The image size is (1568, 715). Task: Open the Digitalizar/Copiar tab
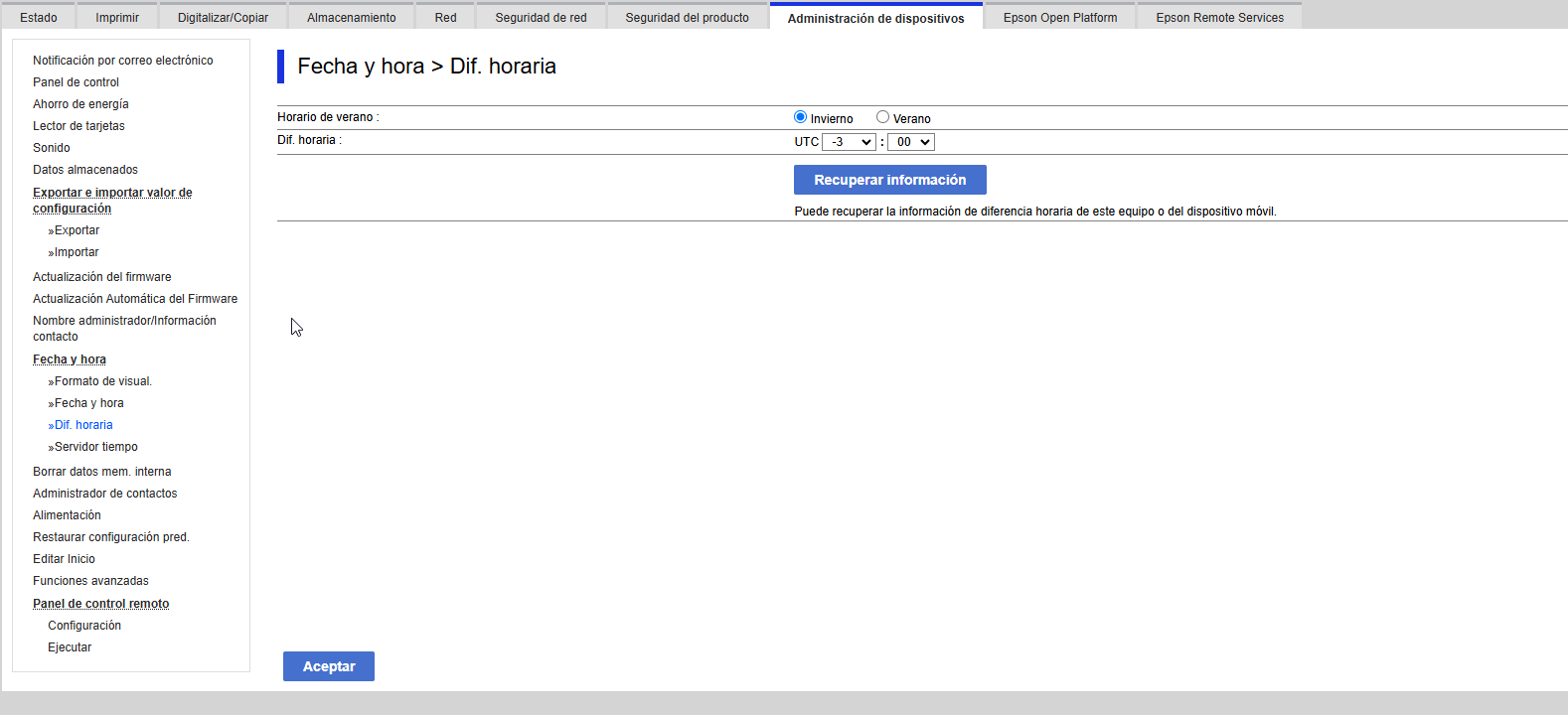(x=223, y=17)
